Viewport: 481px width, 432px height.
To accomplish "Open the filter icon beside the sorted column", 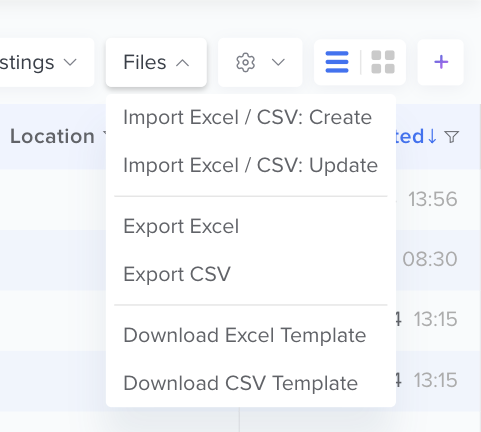I will coord(452,137).
